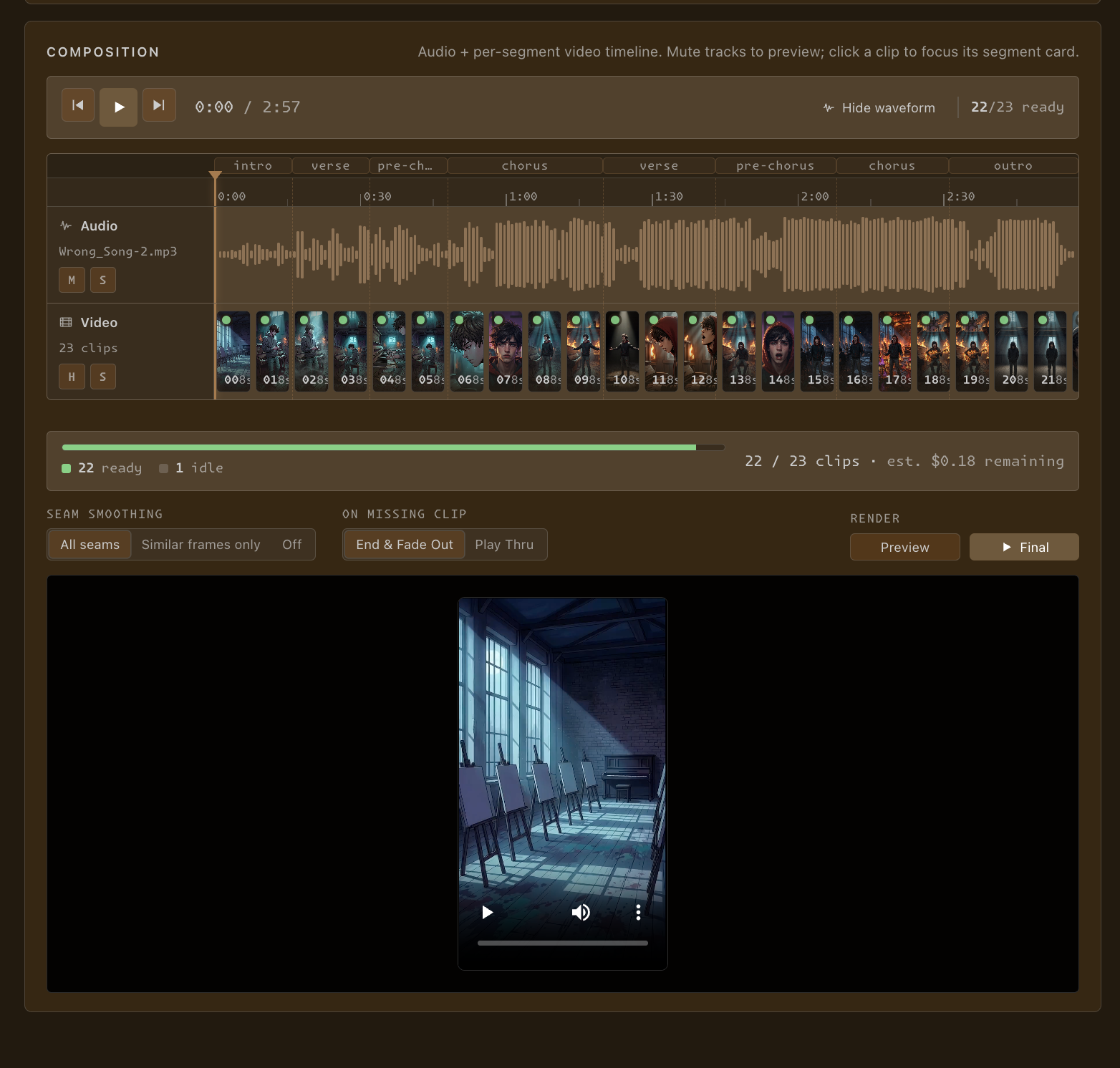Focus video clip 16
The image size is (1120, 1068).
(856, 351)
